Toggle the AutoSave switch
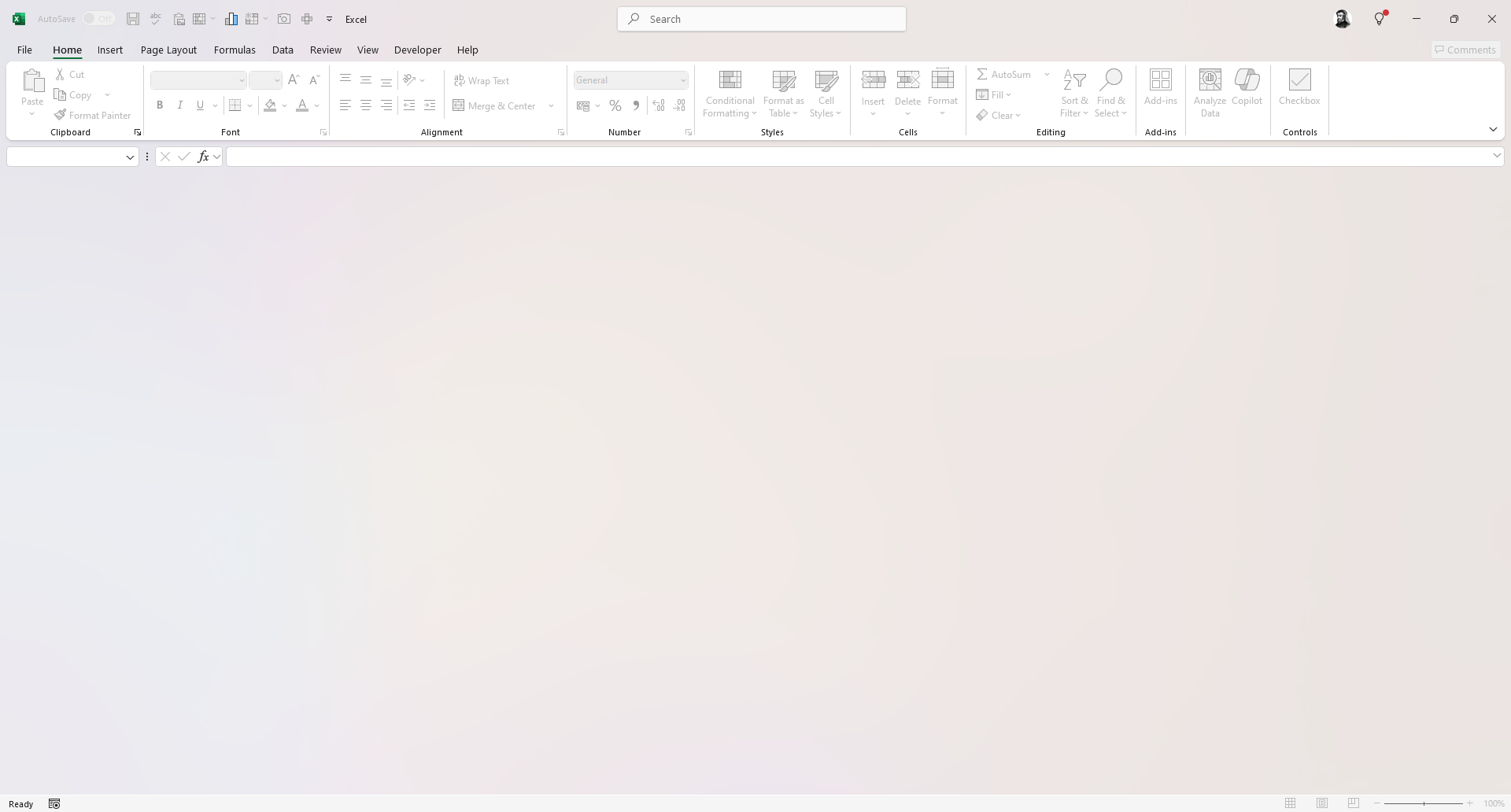This screenshot has height=812, width=1511. tap(98, 19)
